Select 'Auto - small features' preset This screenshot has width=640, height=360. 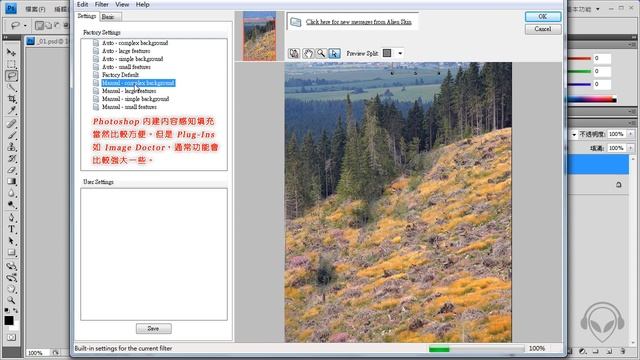pyautogui.click(x=127, y=67)
